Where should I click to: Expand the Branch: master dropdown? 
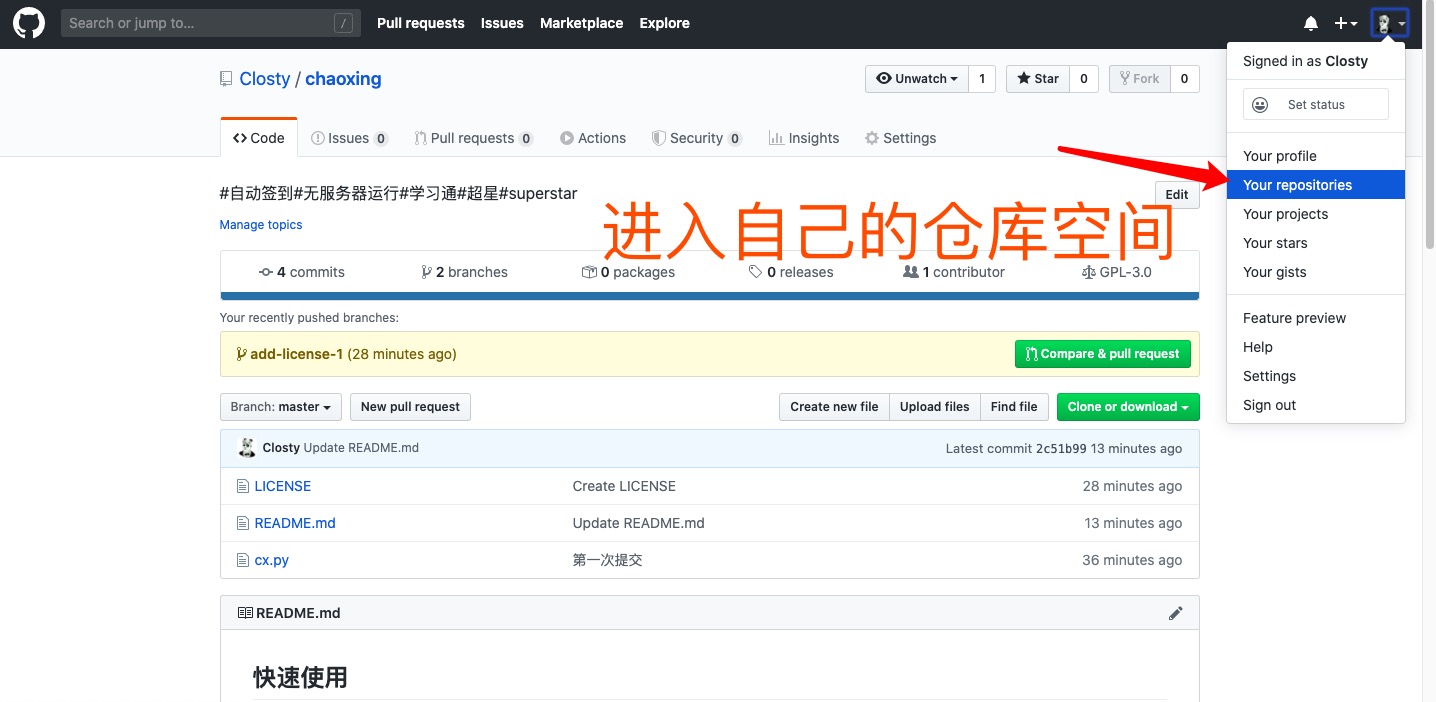point(281,407)
